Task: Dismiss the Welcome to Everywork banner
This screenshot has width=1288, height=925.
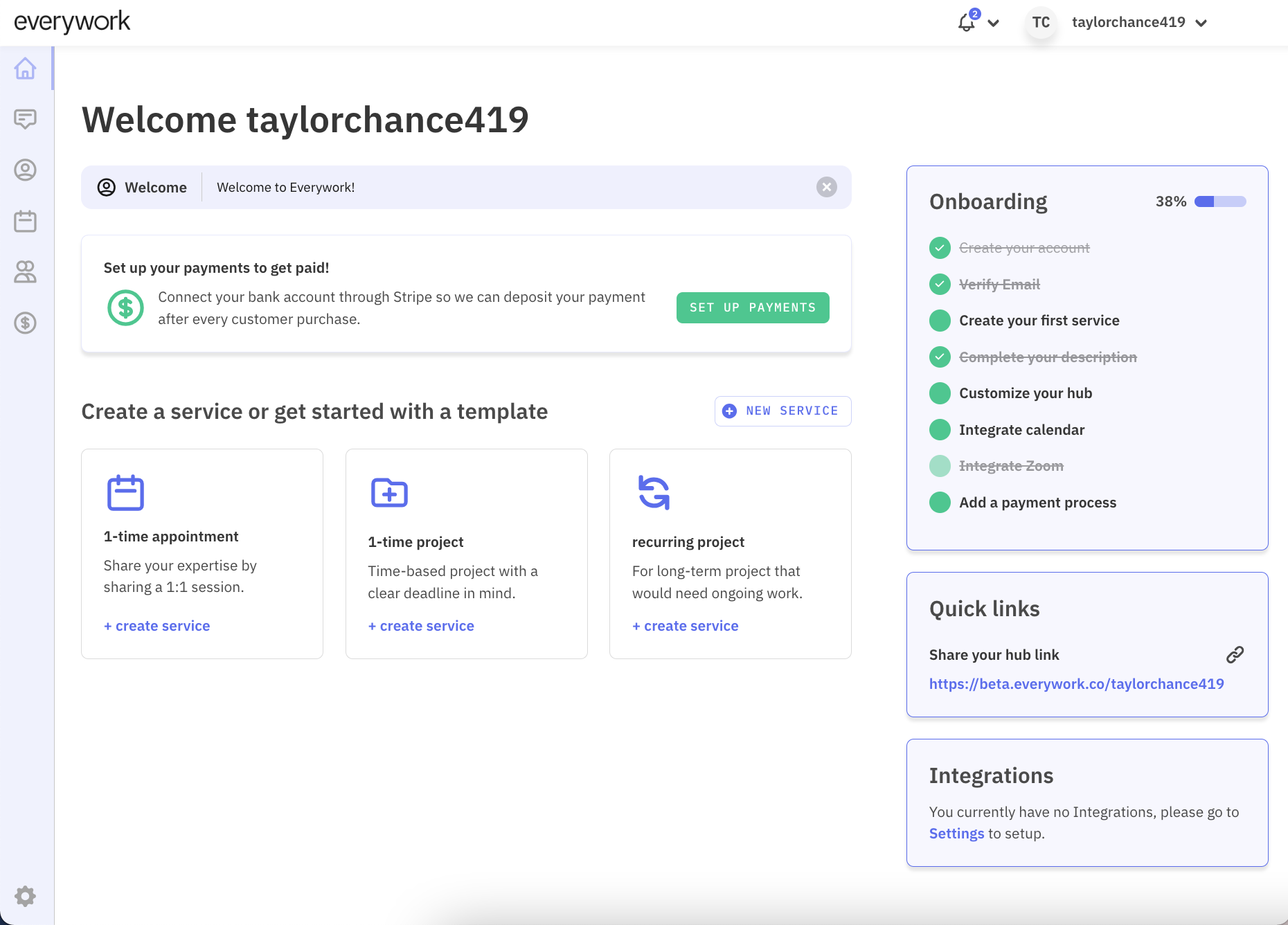Action: 826,187
